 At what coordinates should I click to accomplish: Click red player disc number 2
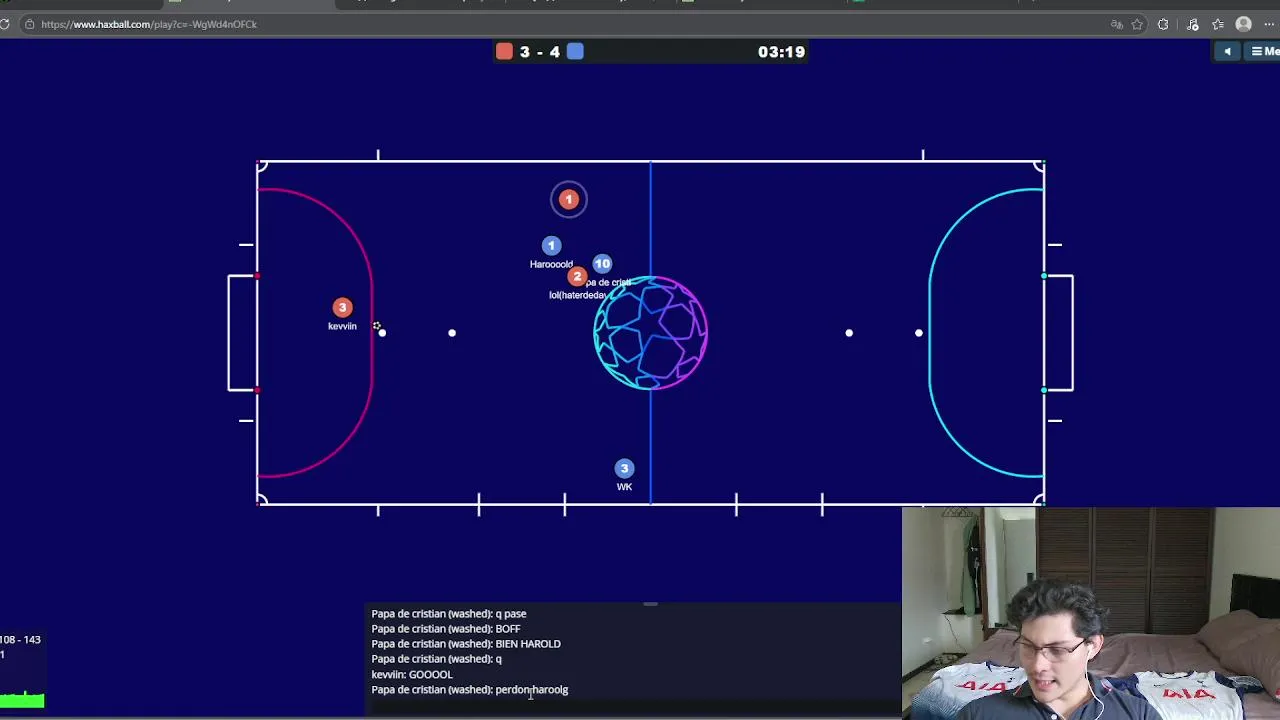click(577, 276)
